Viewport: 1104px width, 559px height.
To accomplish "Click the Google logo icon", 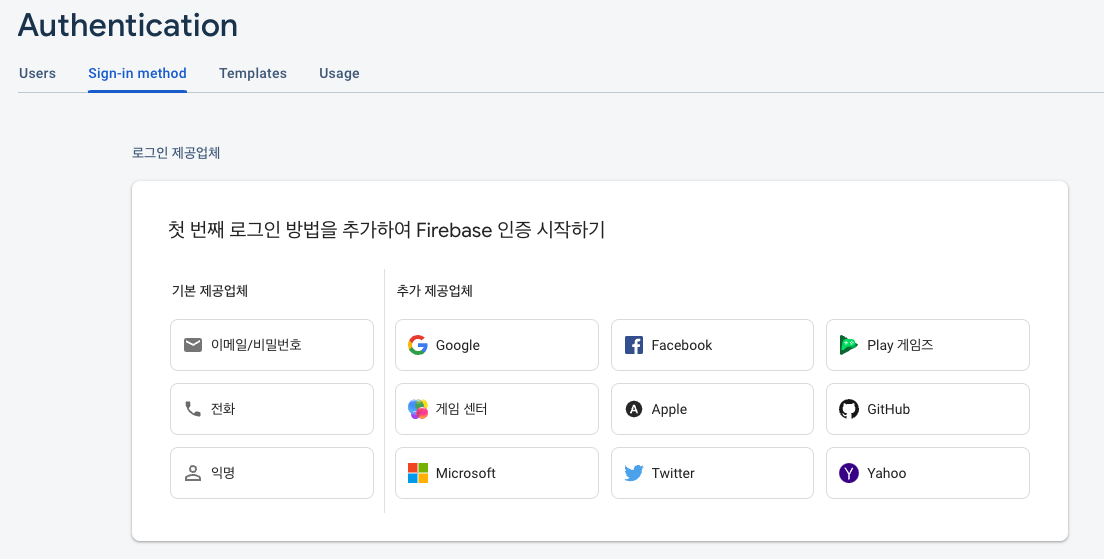I will [418, 345].
